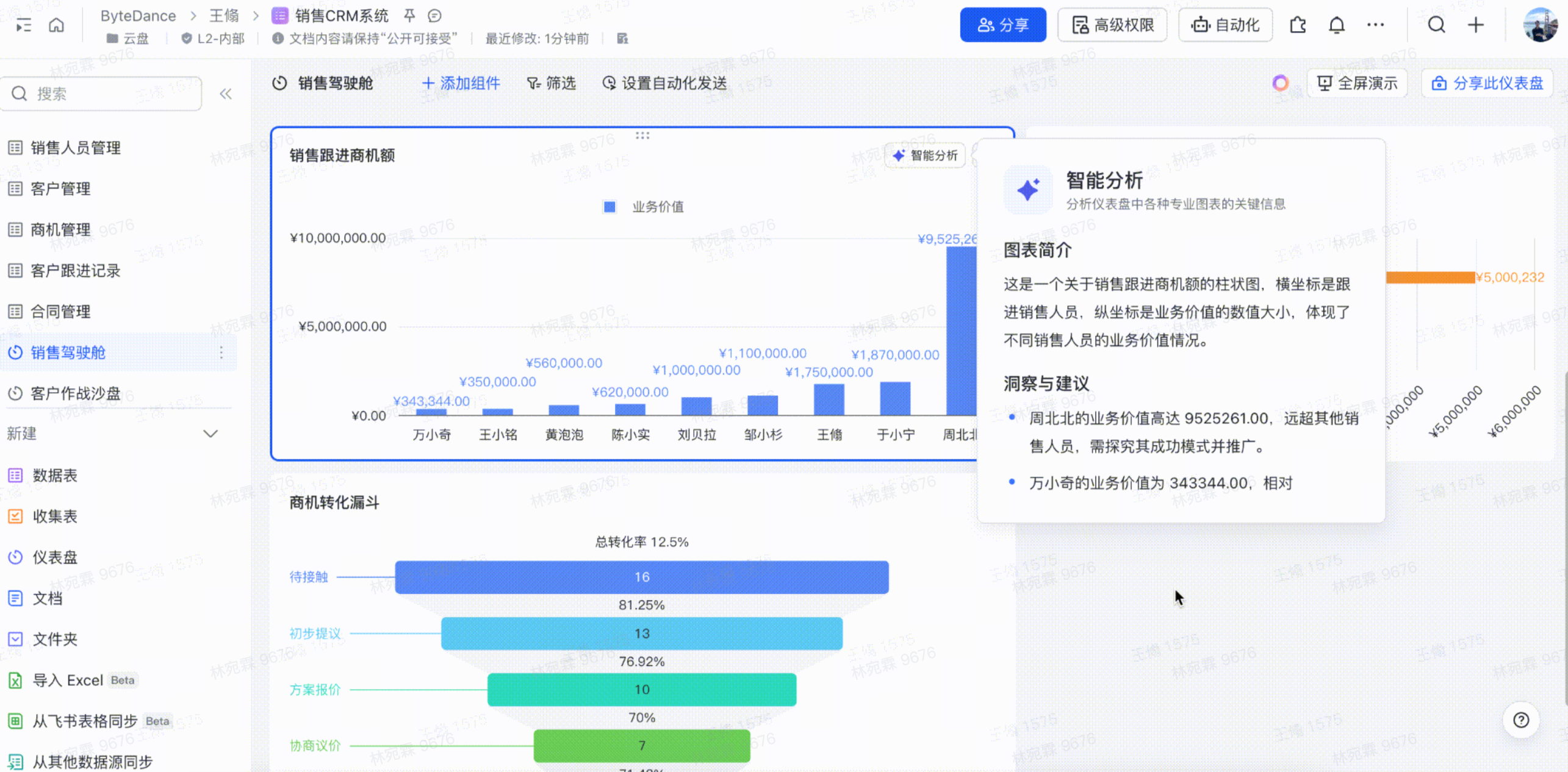This screenshot has width=1568, height=772.
Task: Click the pin icon beside 销售CRM系统
Action: pyautogui.click(x=409, y=15)
